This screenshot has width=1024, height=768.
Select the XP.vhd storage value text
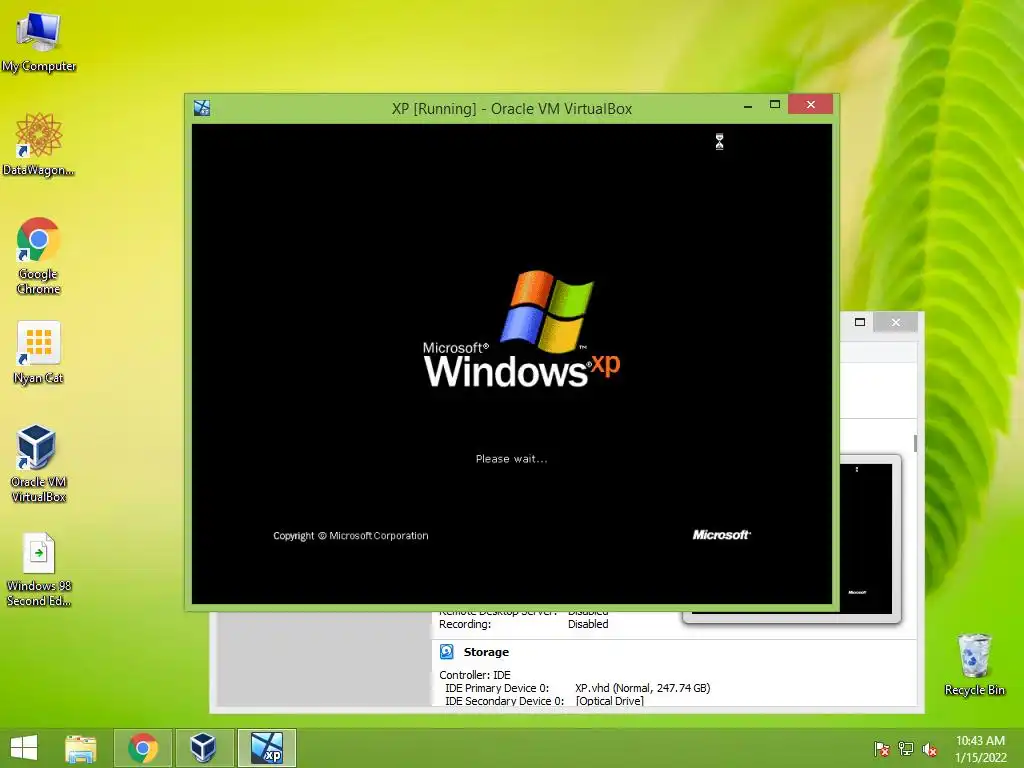[643, 688]
